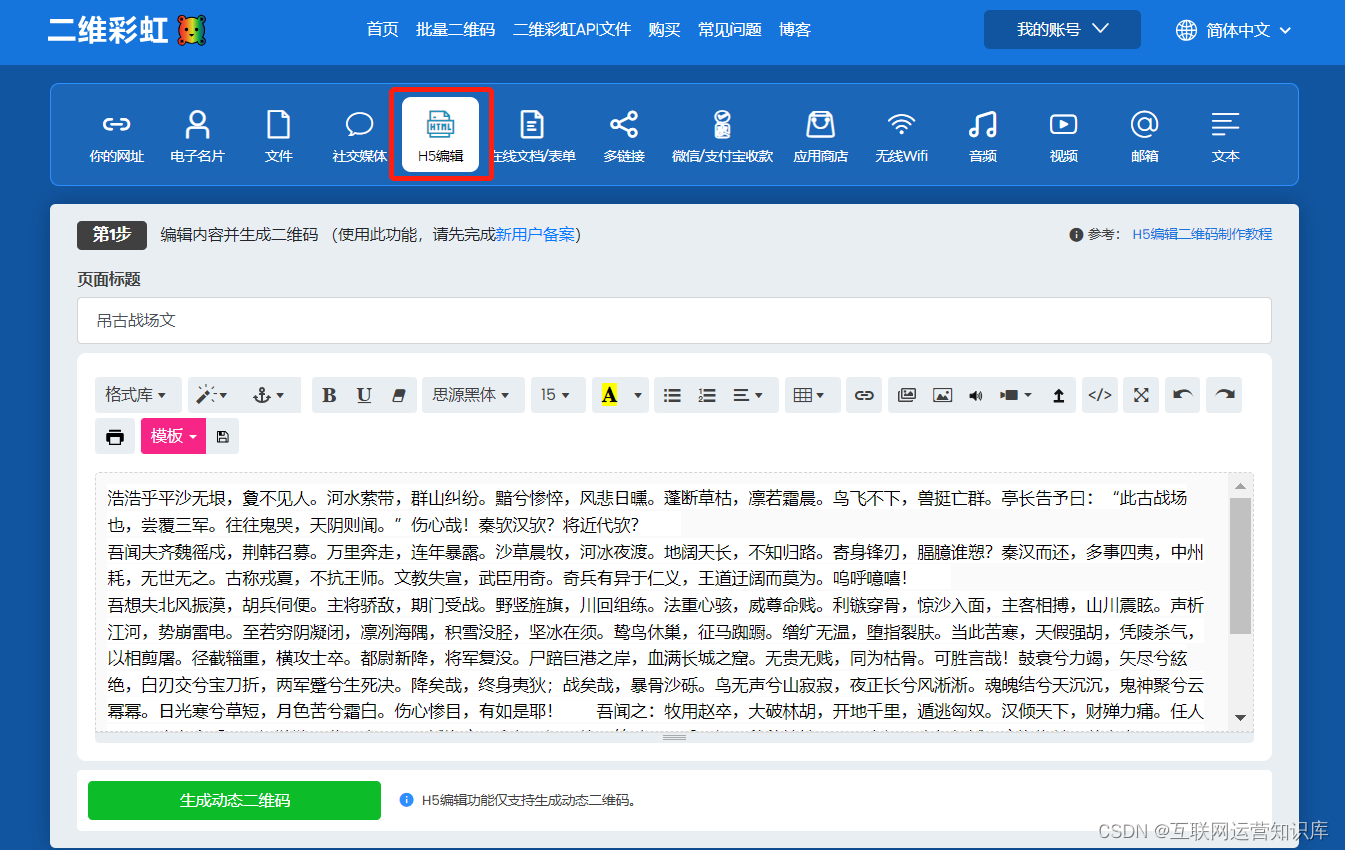The width and height of the screenshot is (1345, 850).
Task: Open the 新用户备案 link
Action: click(535, 234)
